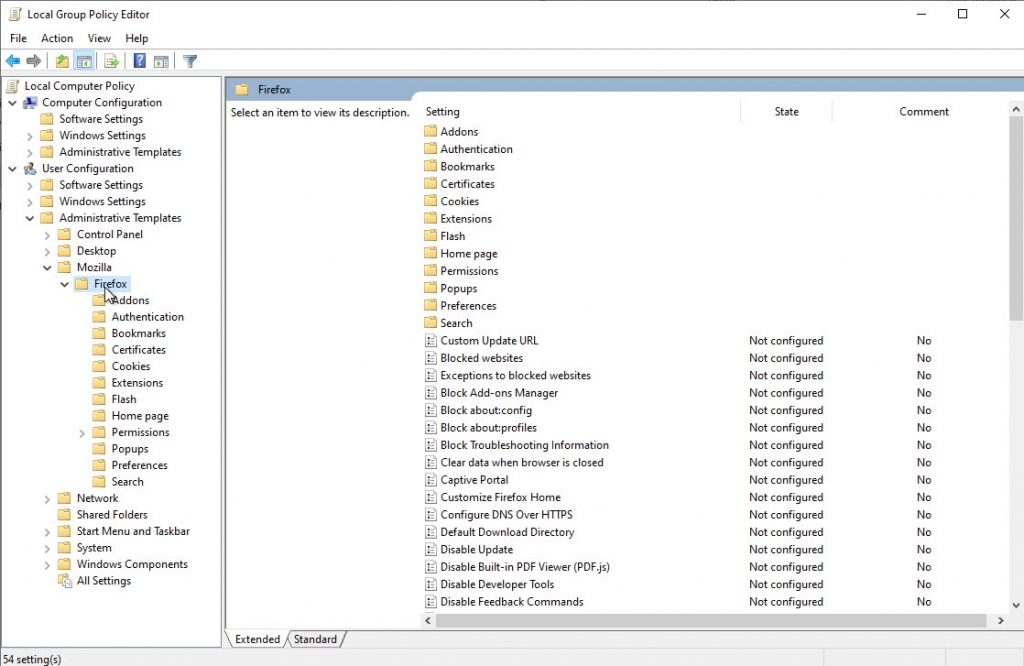Open the Action menu

pos(56,38)
